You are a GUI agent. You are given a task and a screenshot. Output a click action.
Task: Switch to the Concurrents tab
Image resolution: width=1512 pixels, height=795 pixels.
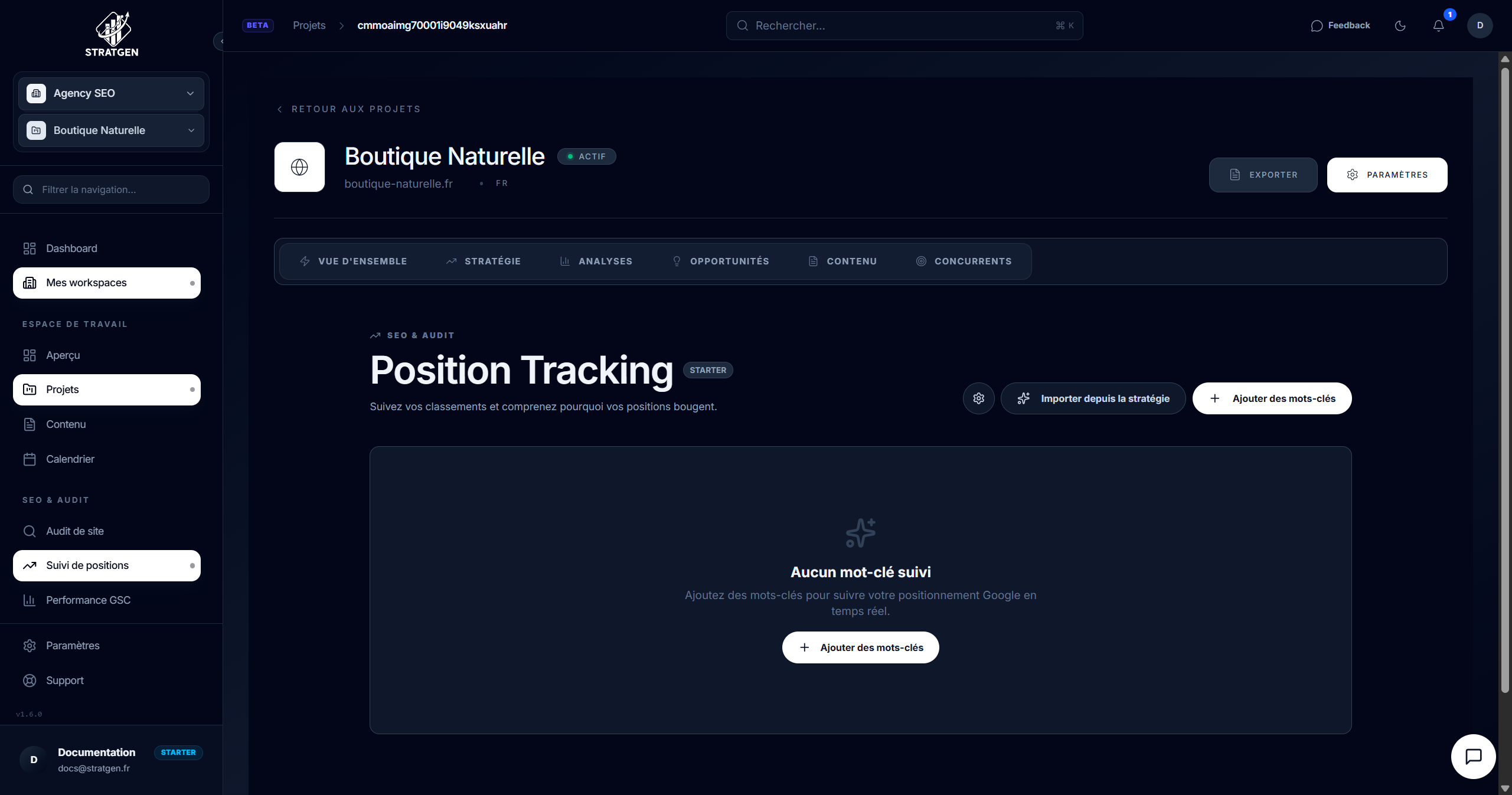(x=964, y=261)
